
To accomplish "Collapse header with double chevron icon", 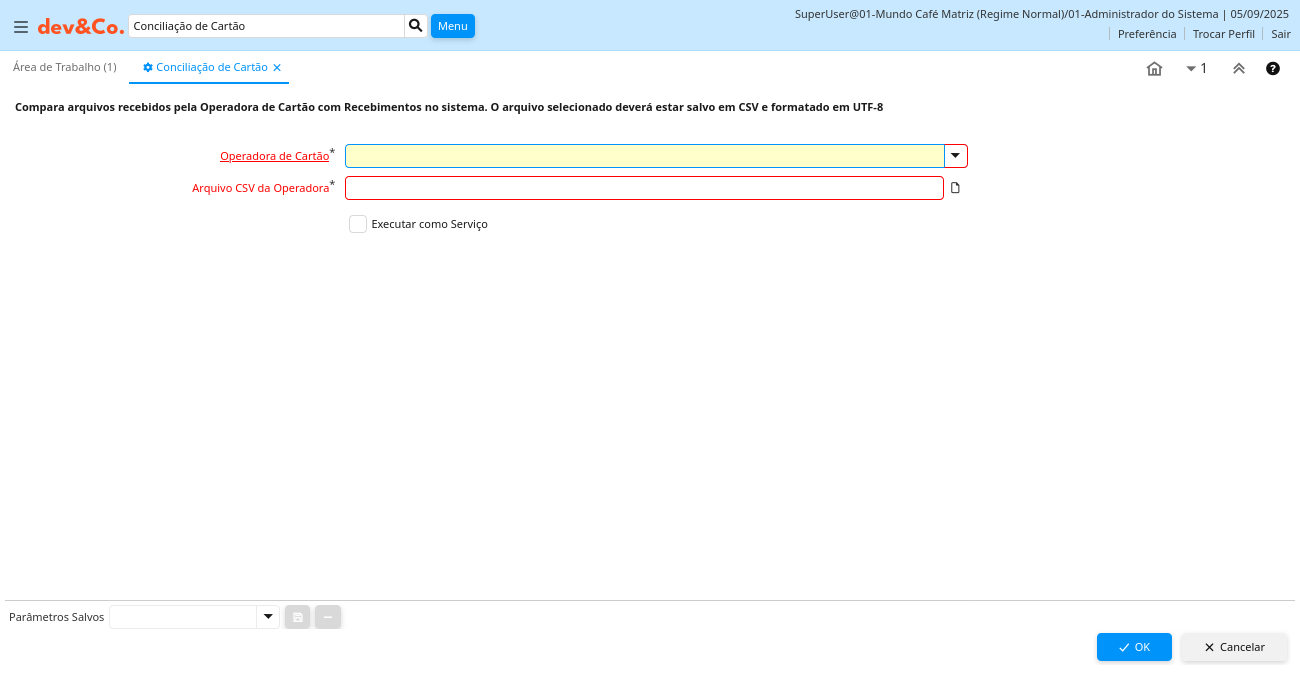I will (x=1239, y=69).
